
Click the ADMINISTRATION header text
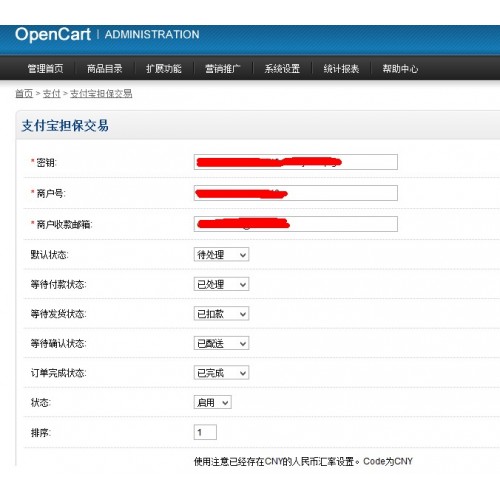point(152,34)
